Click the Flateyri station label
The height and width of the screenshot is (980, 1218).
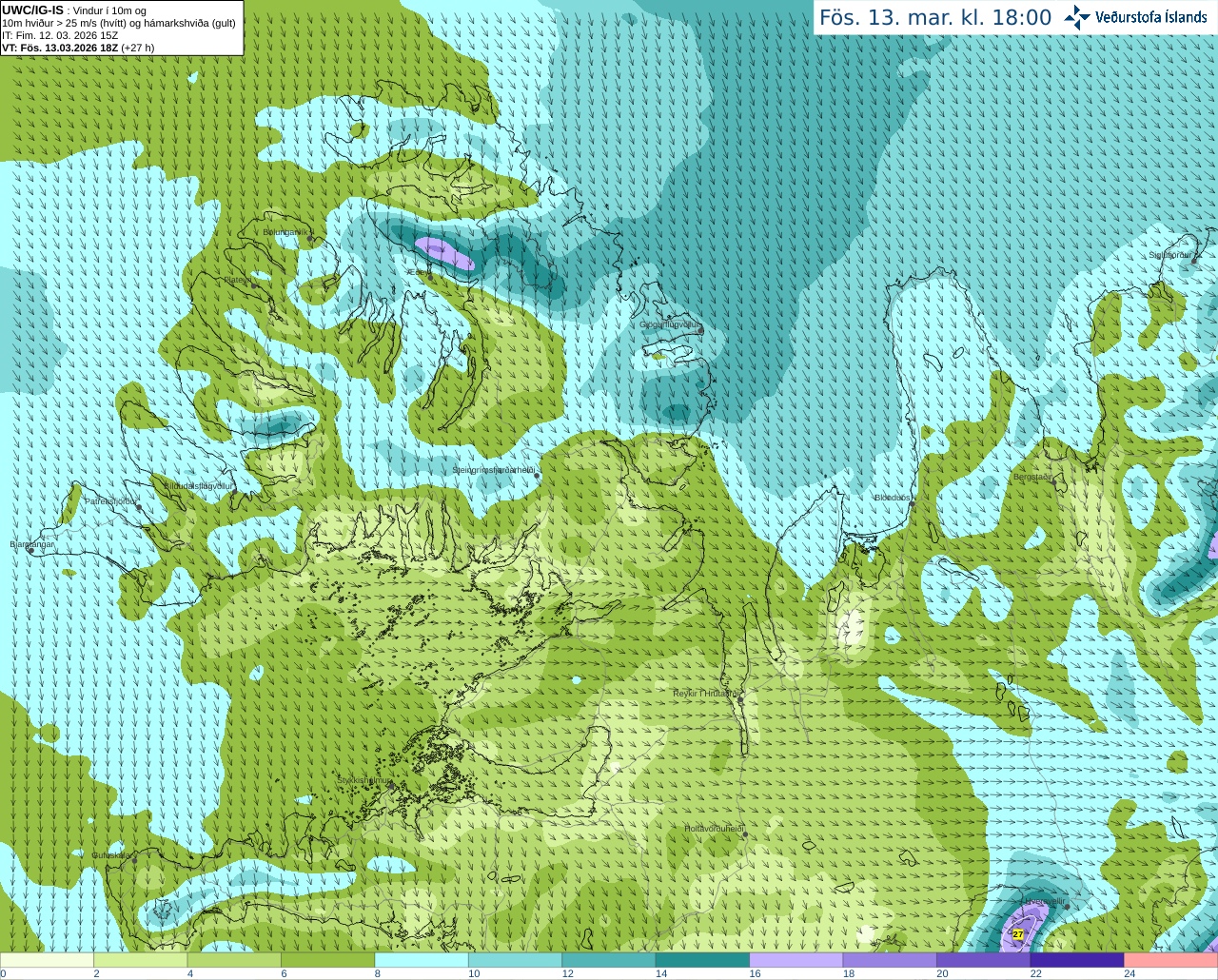(x=237, y=280)
